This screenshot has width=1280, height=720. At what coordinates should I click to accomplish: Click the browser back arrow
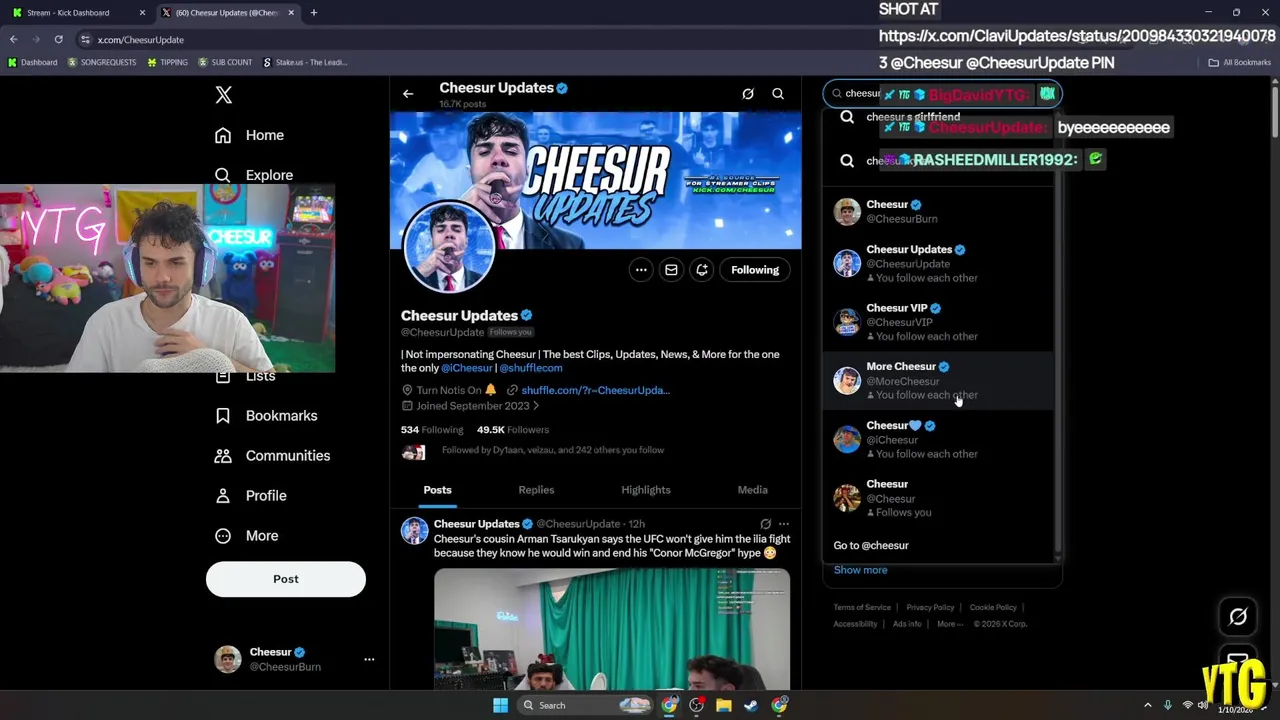(14, 40)
